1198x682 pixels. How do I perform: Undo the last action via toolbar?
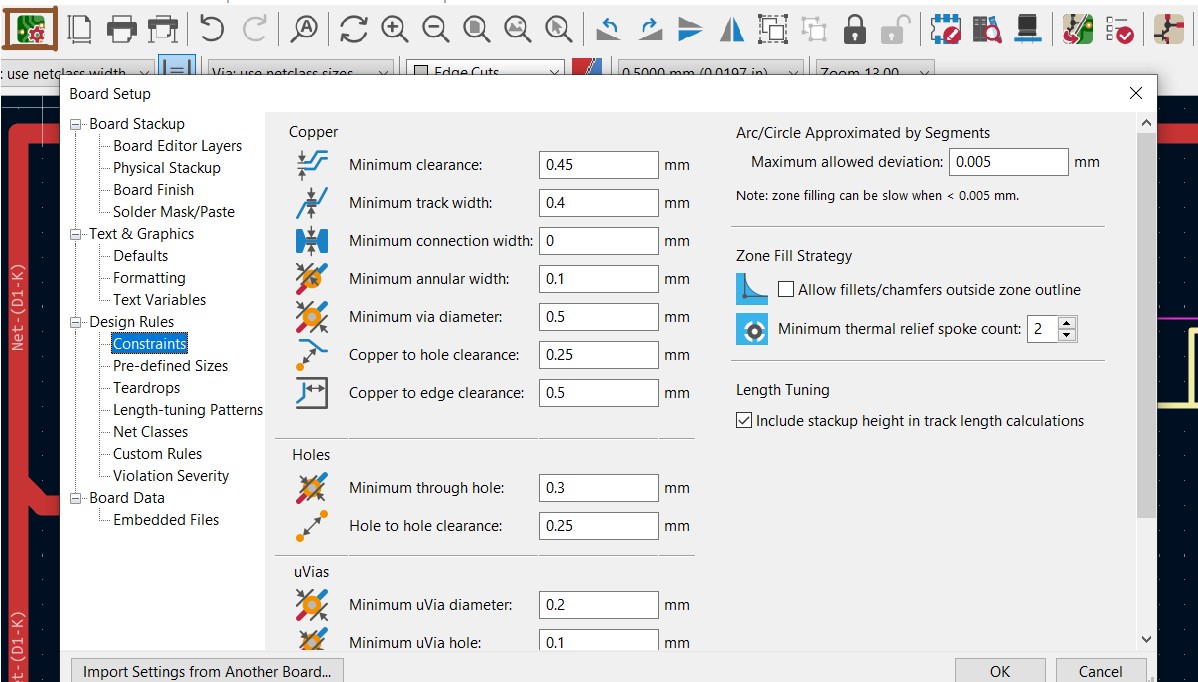(x=212, y=29)
